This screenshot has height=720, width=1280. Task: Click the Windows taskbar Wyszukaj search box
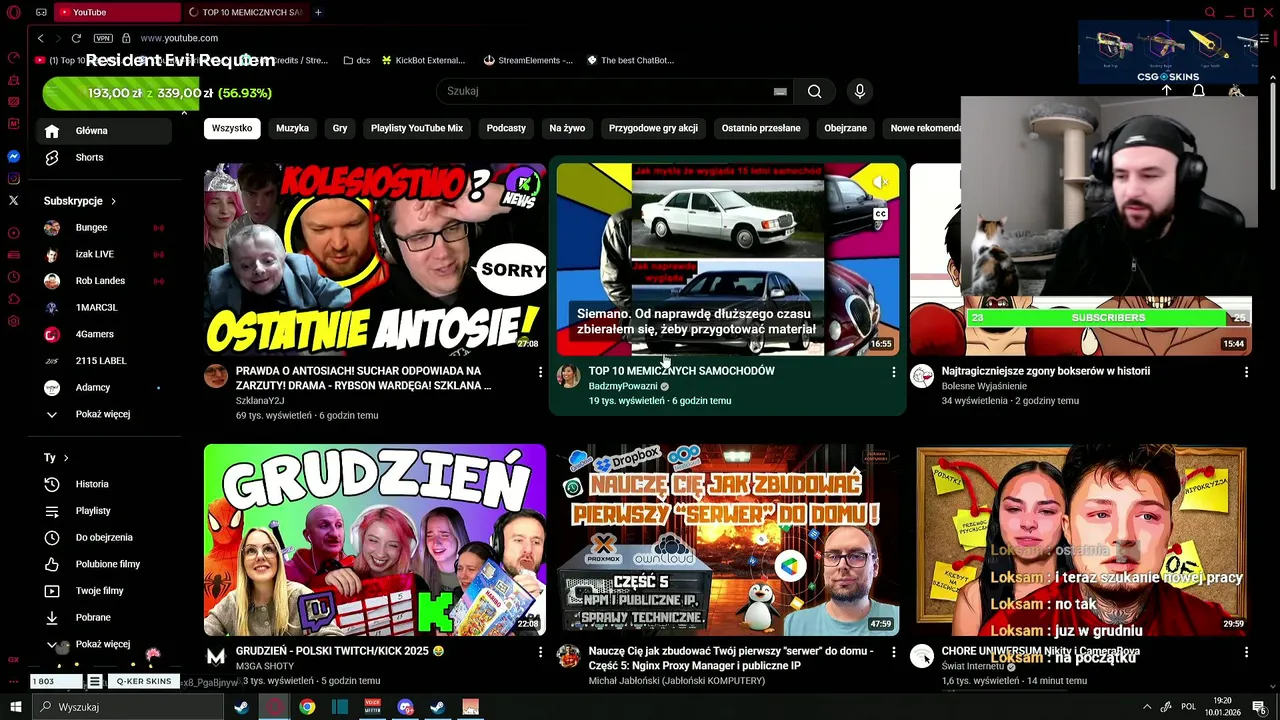click(128, 707)
